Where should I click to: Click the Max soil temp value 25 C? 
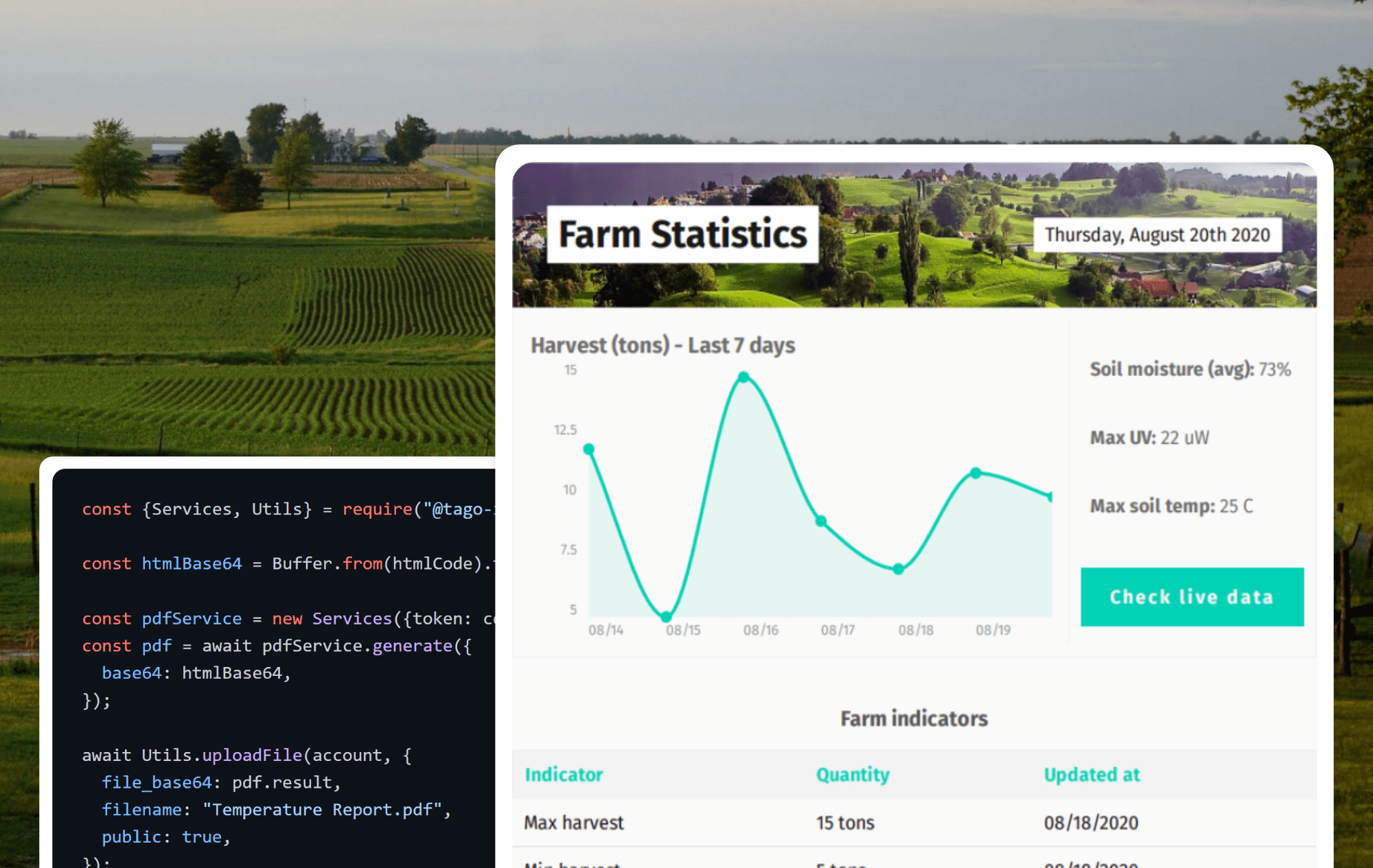tap(1238, 506)
